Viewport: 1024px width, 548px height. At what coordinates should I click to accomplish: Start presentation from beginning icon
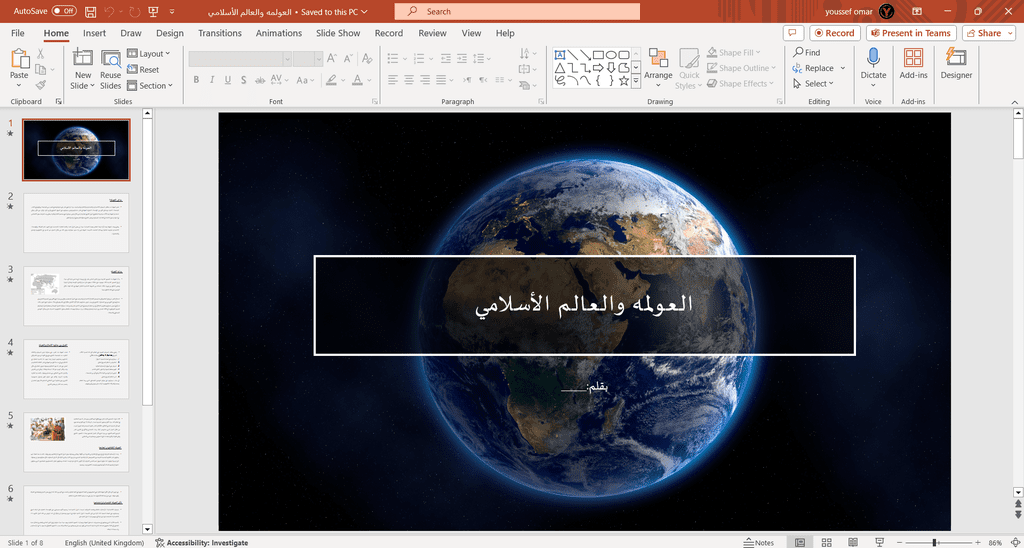(x=153, y=12)
